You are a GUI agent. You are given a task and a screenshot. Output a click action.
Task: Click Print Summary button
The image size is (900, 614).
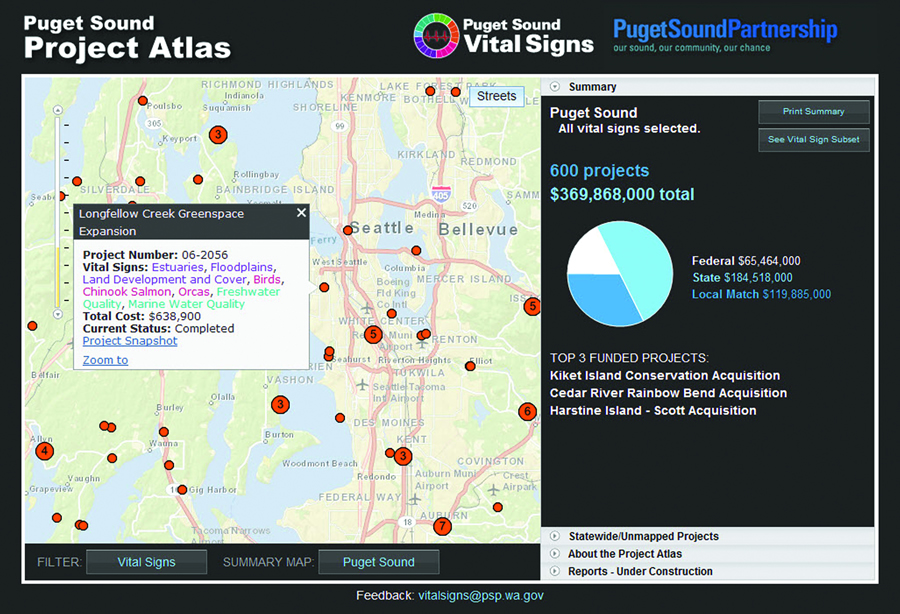point(813,111)
